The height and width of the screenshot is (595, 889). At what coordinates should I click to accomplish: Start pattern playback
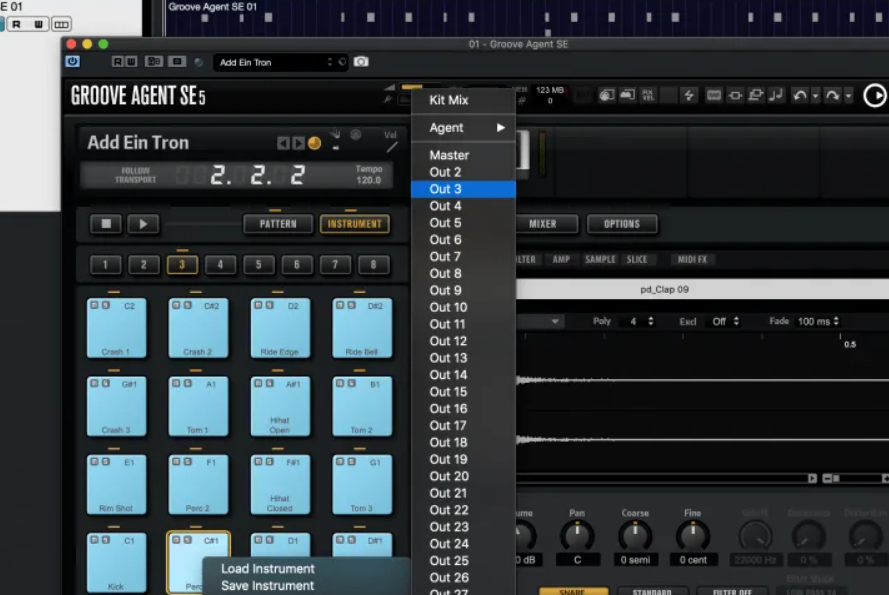click(x=143, y=223)
